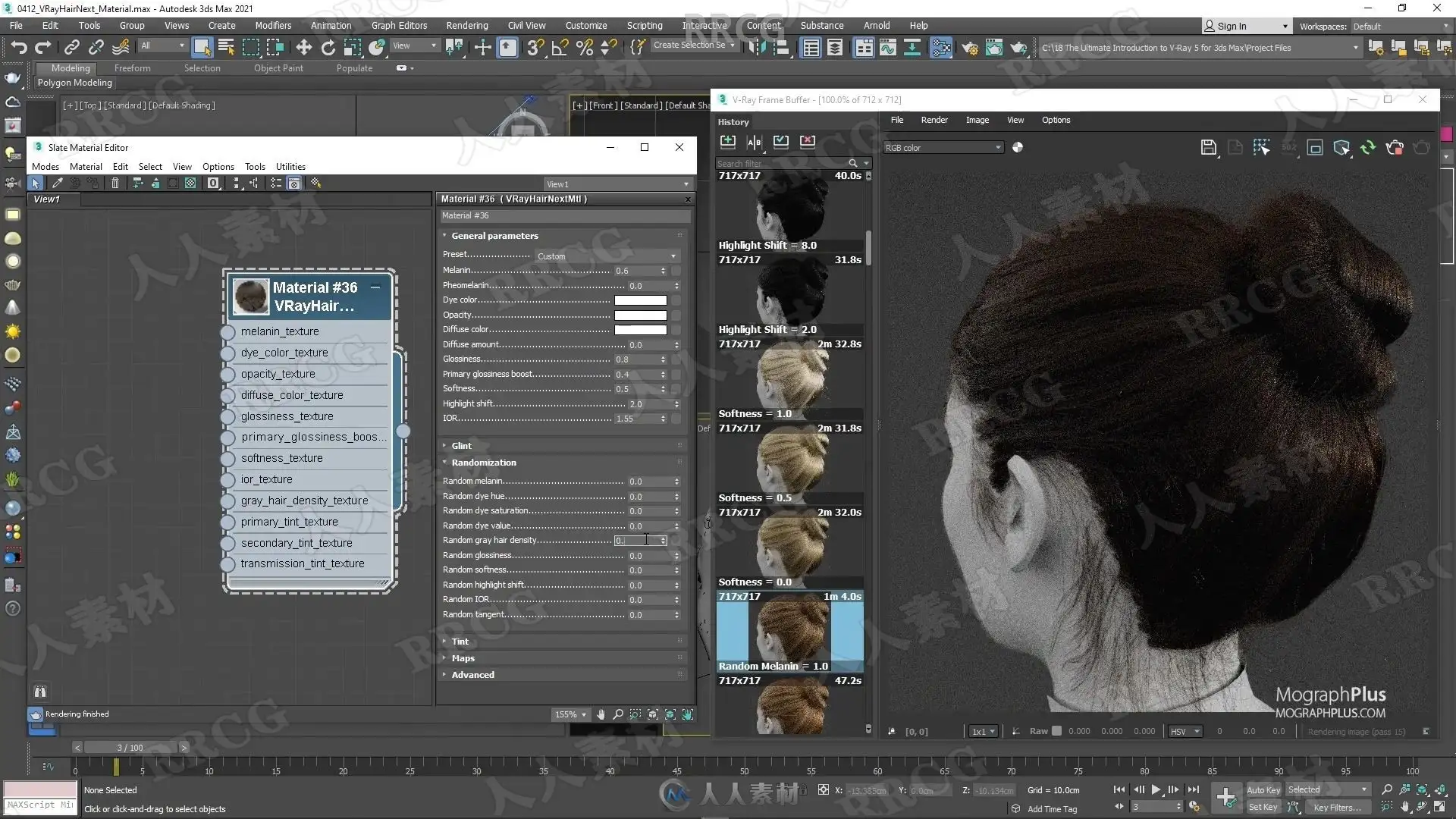
Task: Click the Set Key button
Action: click(1263, 807)
